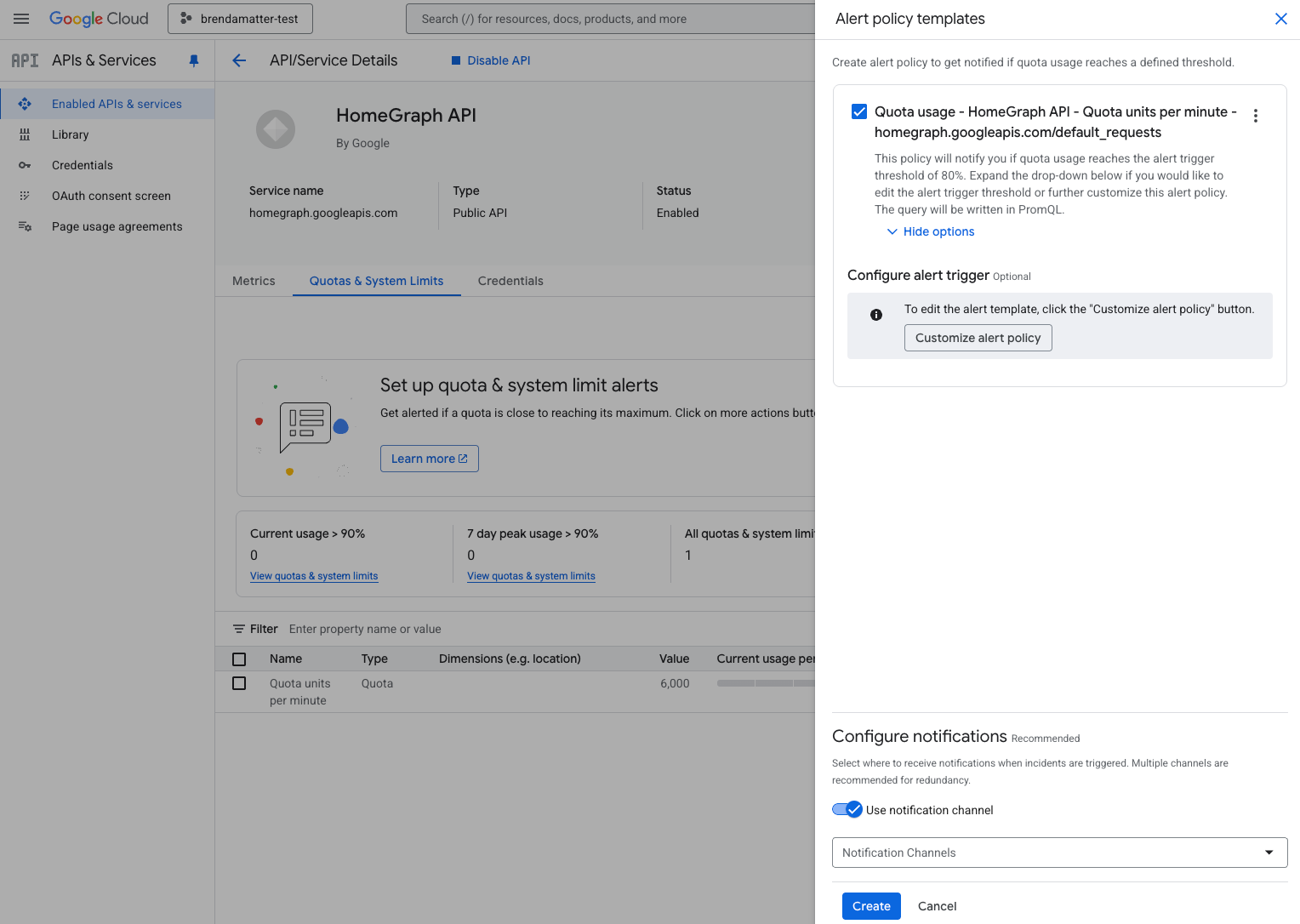Click the Page usage agreements icon
The image size is (1300, 924).
tap(25, 226)
